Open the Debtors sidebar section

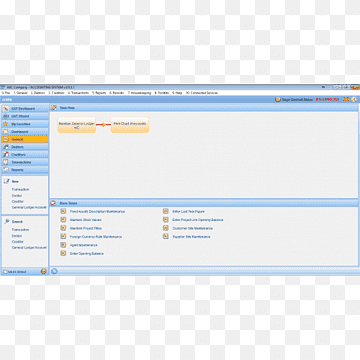point(25,147)
